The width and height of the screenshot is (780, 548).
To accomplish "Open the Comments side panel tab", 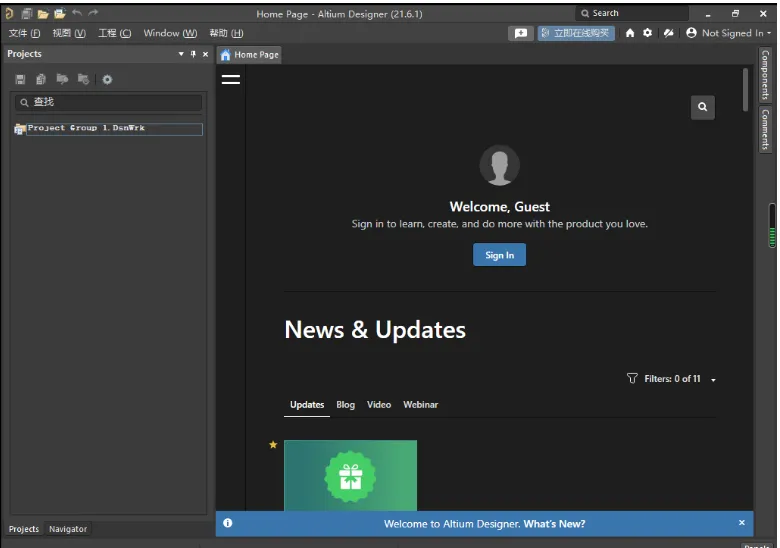I will point(765,129).
